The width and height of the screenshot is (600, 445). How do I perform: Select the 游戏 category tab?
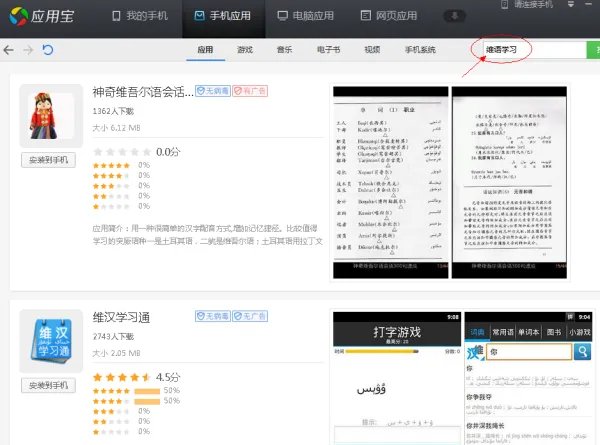[x=245, y=50]
